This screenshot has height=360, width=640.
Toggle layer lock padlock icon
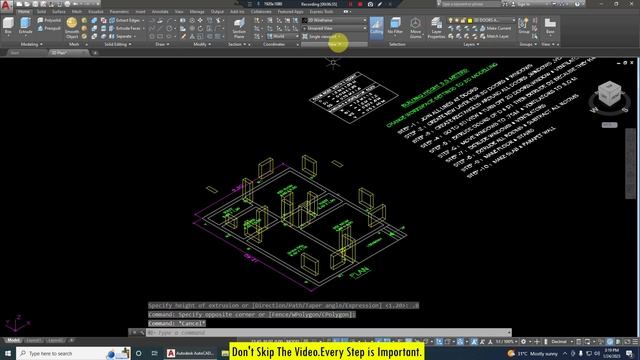[x=464, y=20]
